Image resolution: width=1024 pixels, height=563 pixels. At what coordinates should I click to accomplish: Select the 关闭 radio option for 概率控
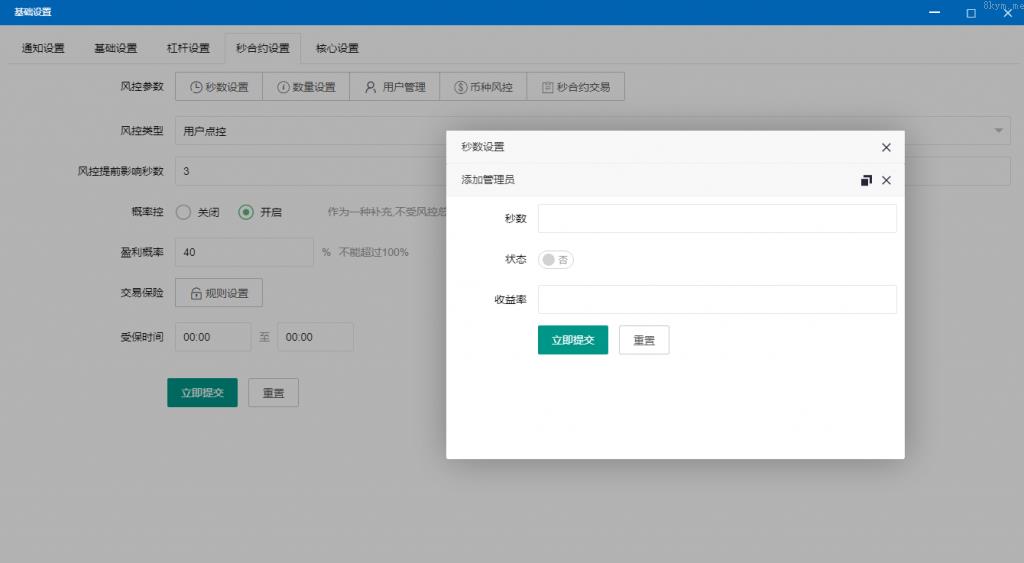coord(183,212)
